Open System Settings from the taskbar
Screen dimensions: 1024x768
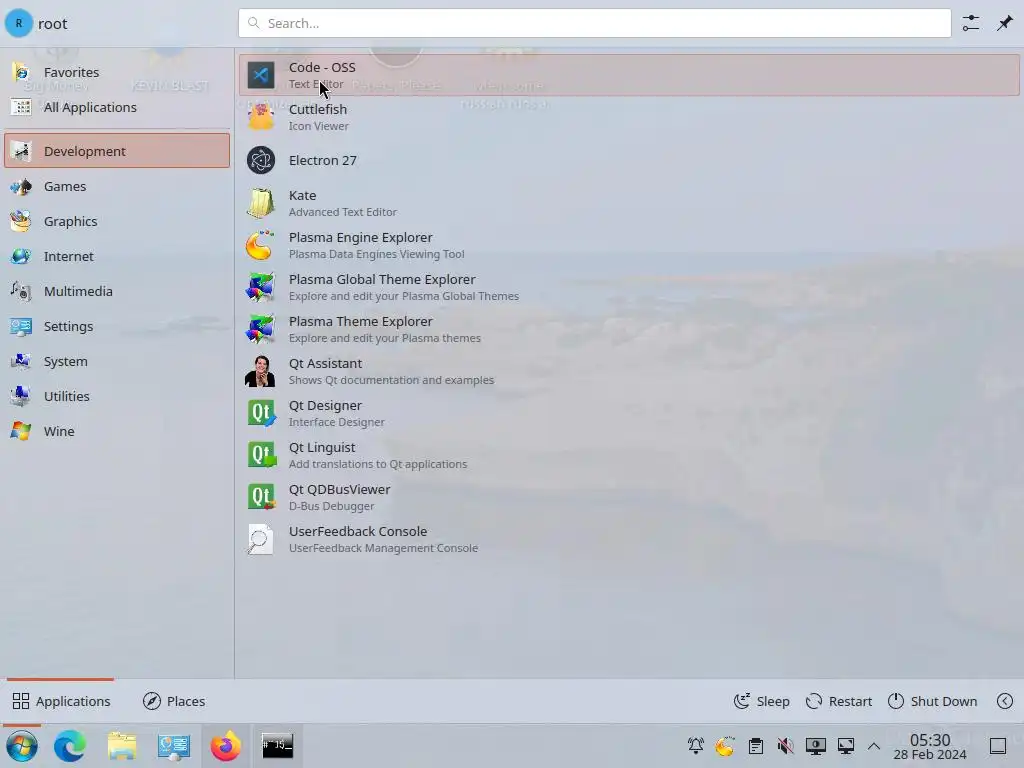pyautogui.click(x=174, y=746)
